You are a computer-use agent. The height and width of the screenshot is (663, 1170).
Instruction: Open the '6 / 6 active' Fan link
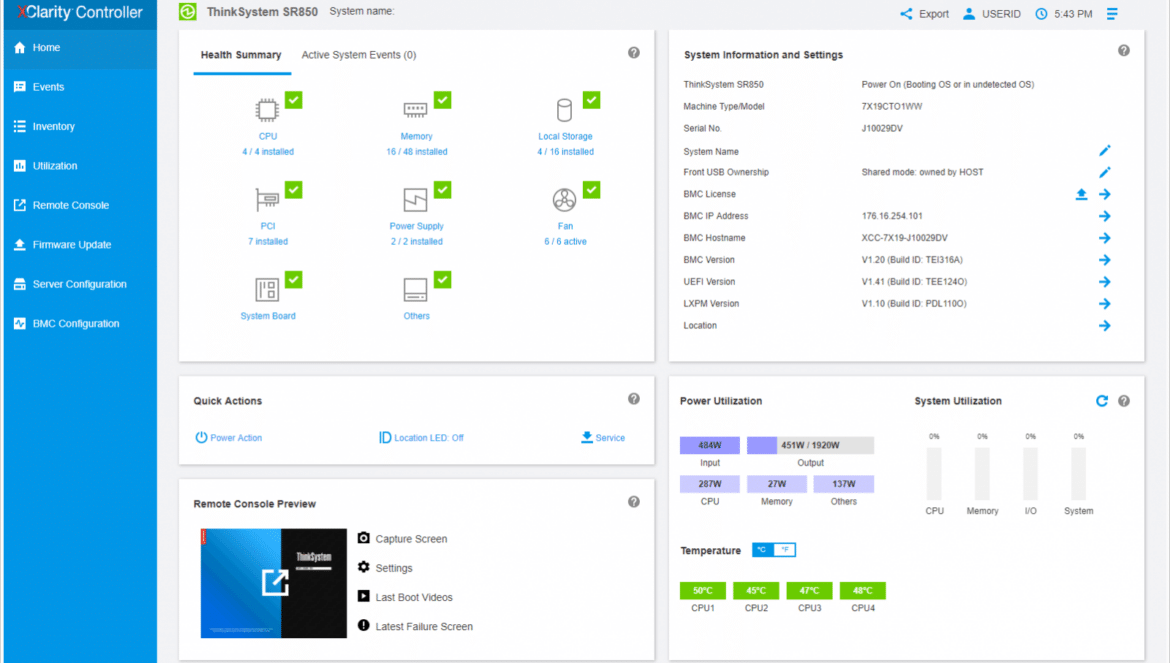pos(565,242)
